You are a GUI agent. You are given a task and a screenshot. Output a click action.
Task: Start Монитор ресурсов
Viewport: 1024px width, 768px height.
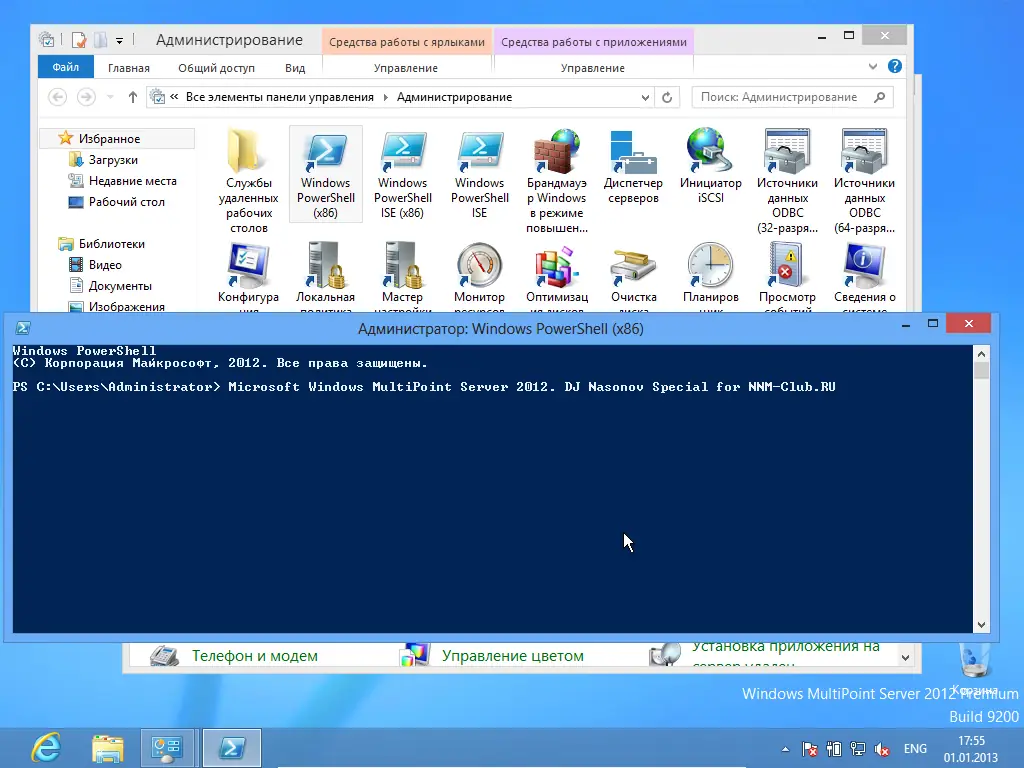pyautogui.click(x=480, y=270)
